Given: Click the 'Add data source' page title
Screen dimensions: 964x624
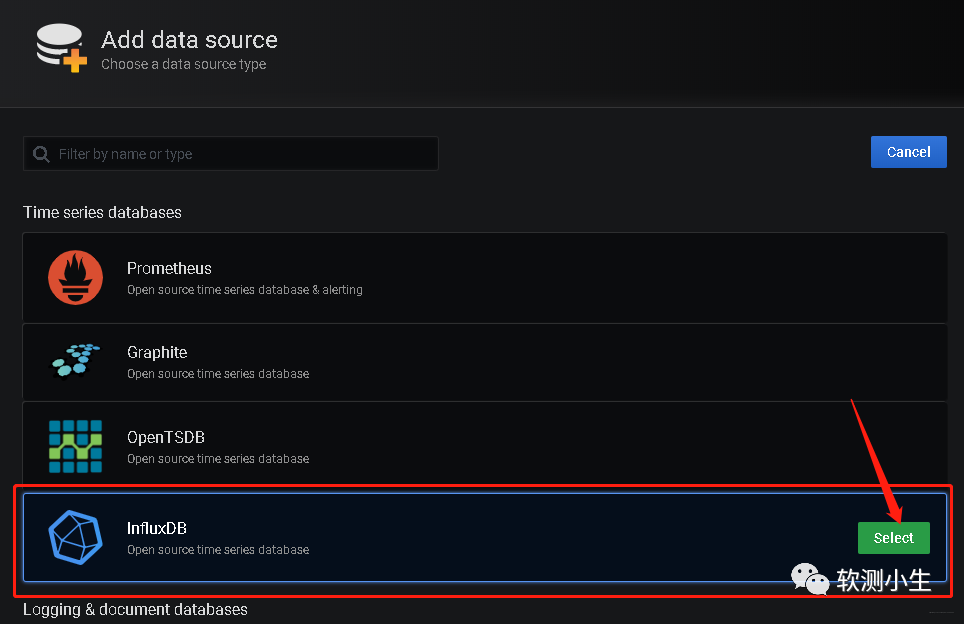Looking at the screenshot, I should [189, 40].
